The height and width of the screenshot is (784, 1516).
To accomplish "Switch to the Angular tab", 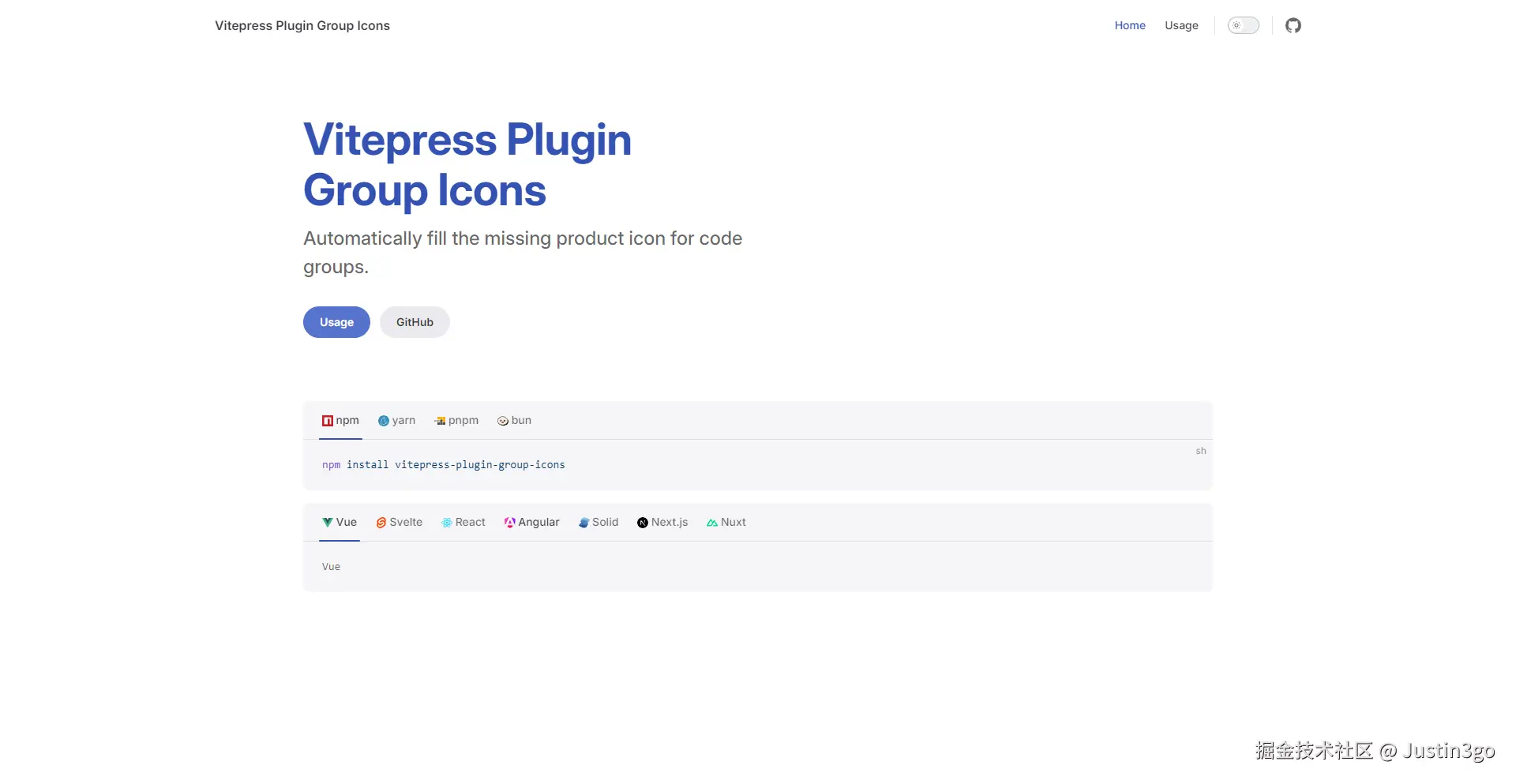I will [531, 523].
